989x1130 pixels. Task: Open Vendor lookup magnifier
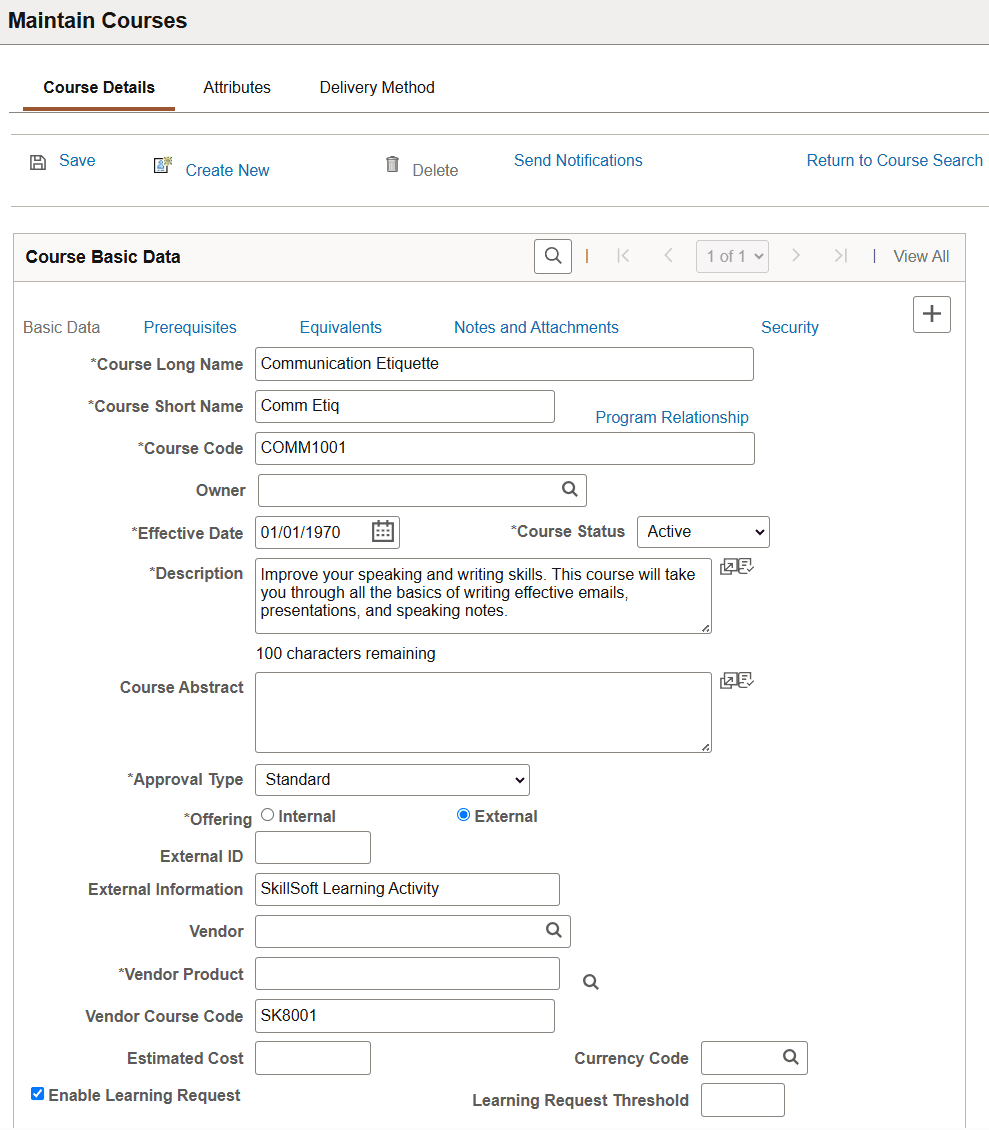[554, 930]
